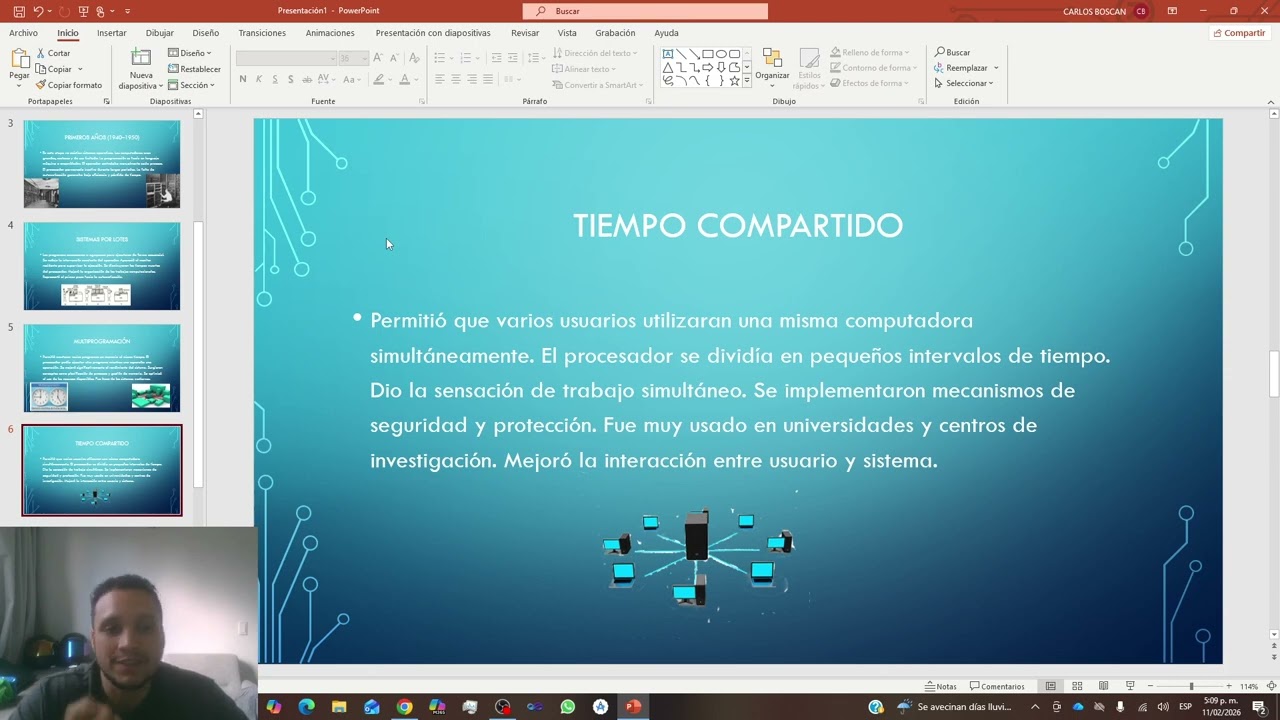Toggle Comentarios pane in status bar

[997, 686]
